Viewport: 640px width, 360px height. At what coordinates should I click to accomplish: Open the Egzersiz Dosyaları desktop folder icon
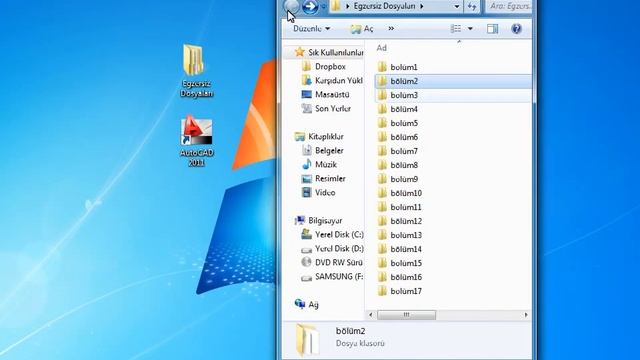[x=196, y=71]
